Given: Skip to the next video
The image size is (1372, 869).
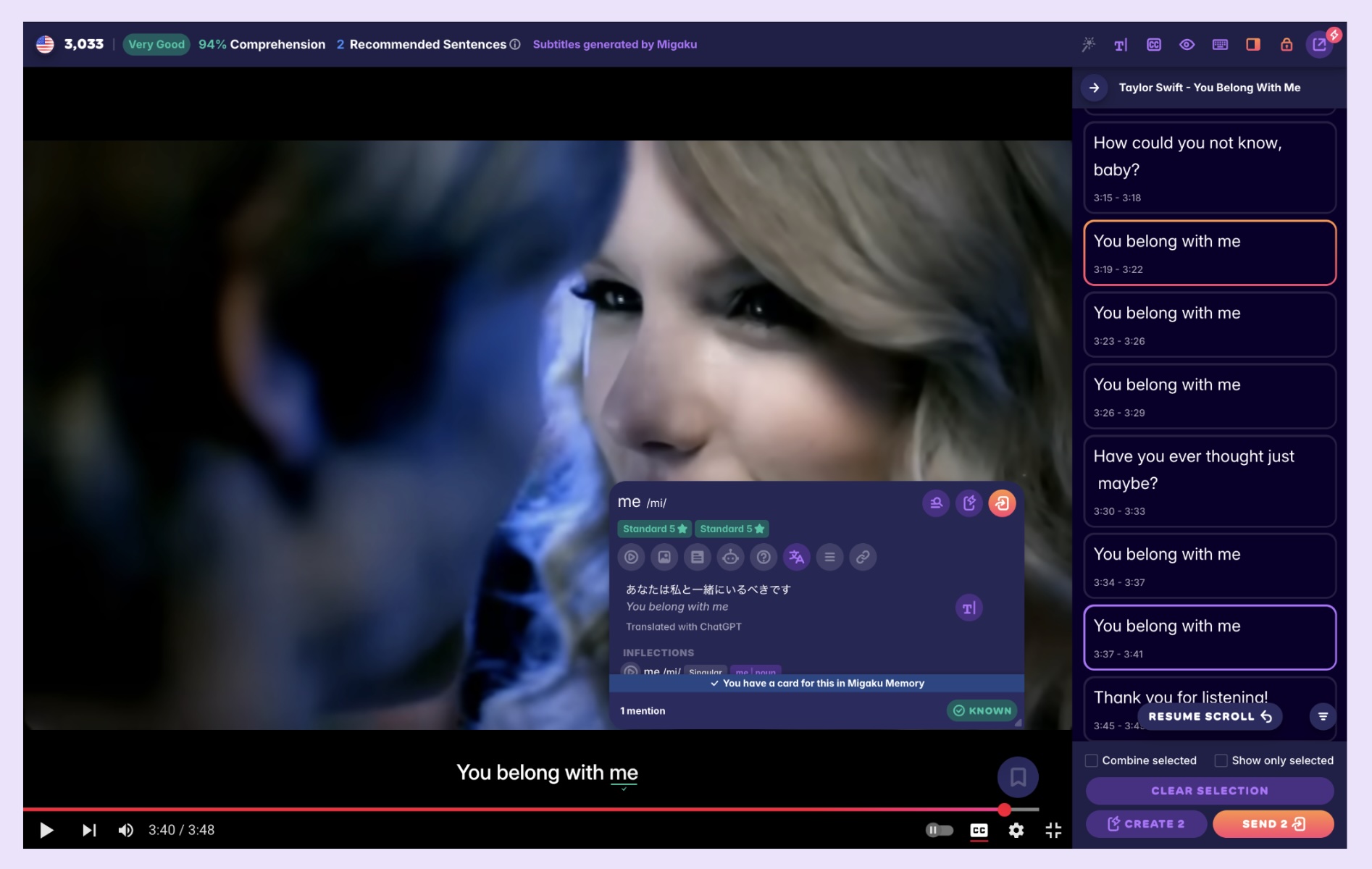Looking at the screenshot, I should [x=89, y=830].
